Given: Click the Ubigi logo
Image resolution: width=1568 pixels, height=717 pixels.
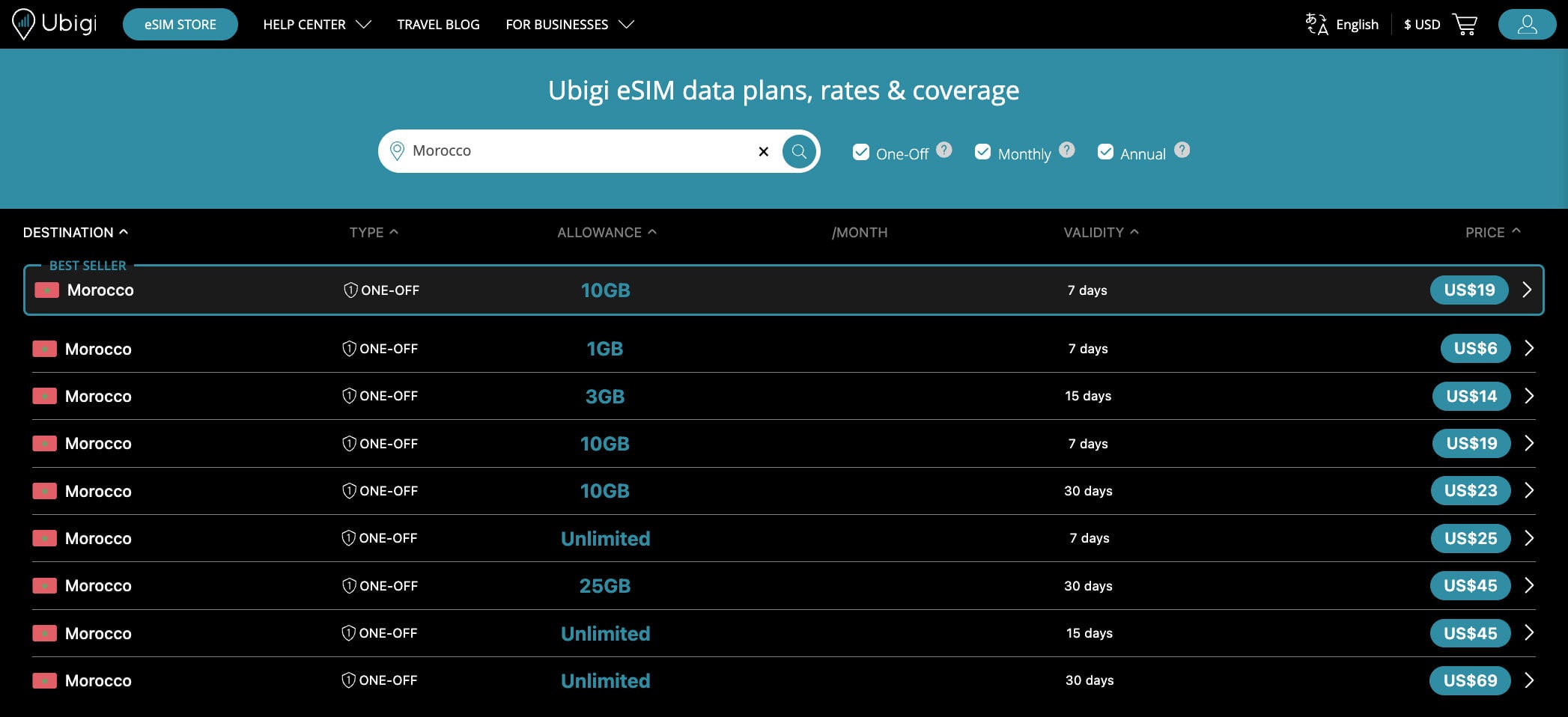Looking at the screenshot, I should tap(55, 24).
